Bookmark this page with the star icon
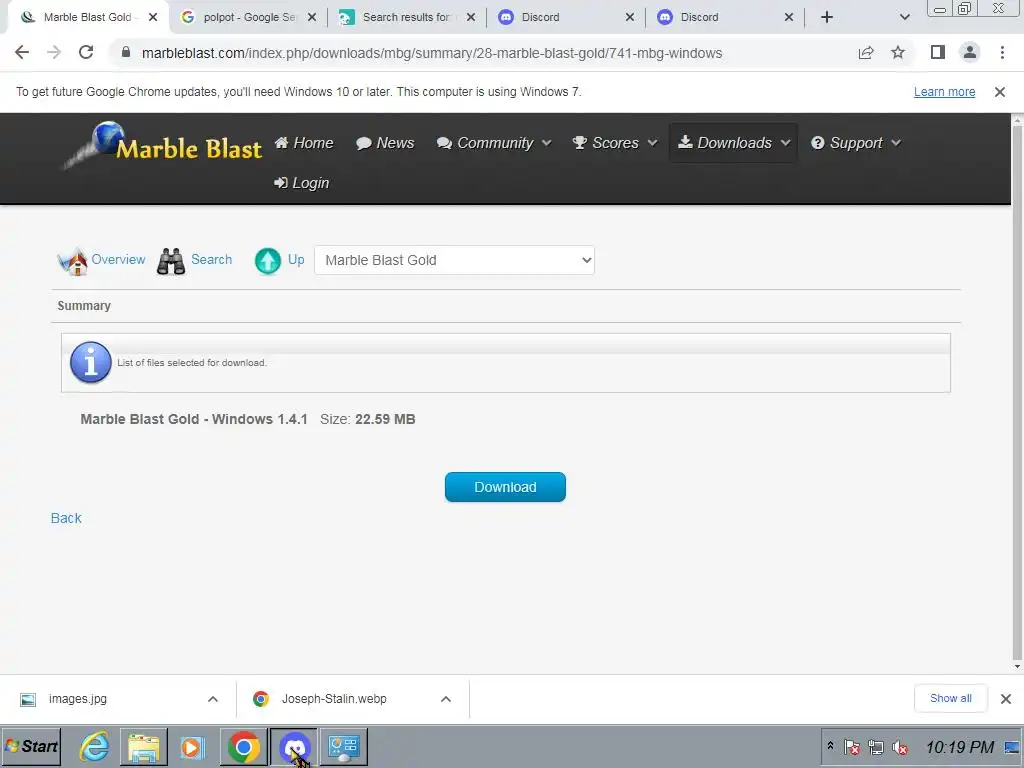This screenshot has height=768, width=1024. click(898, 52)
